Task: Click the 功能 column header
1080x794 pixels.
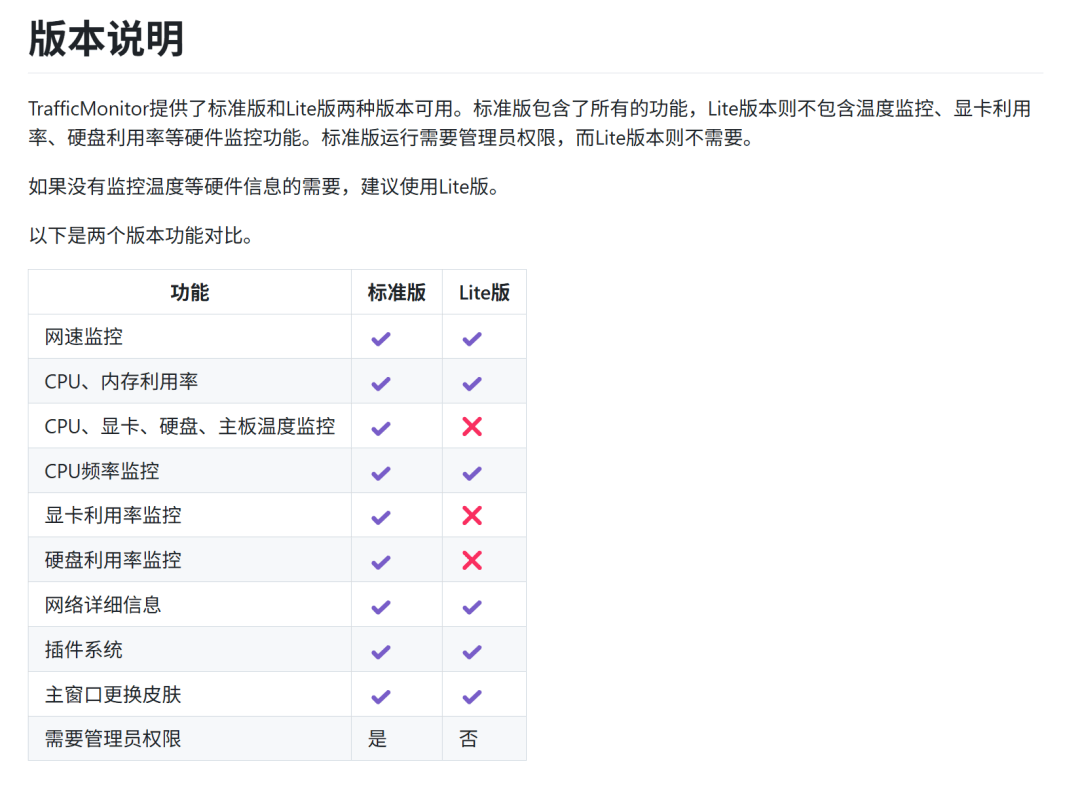Action: 189,292
